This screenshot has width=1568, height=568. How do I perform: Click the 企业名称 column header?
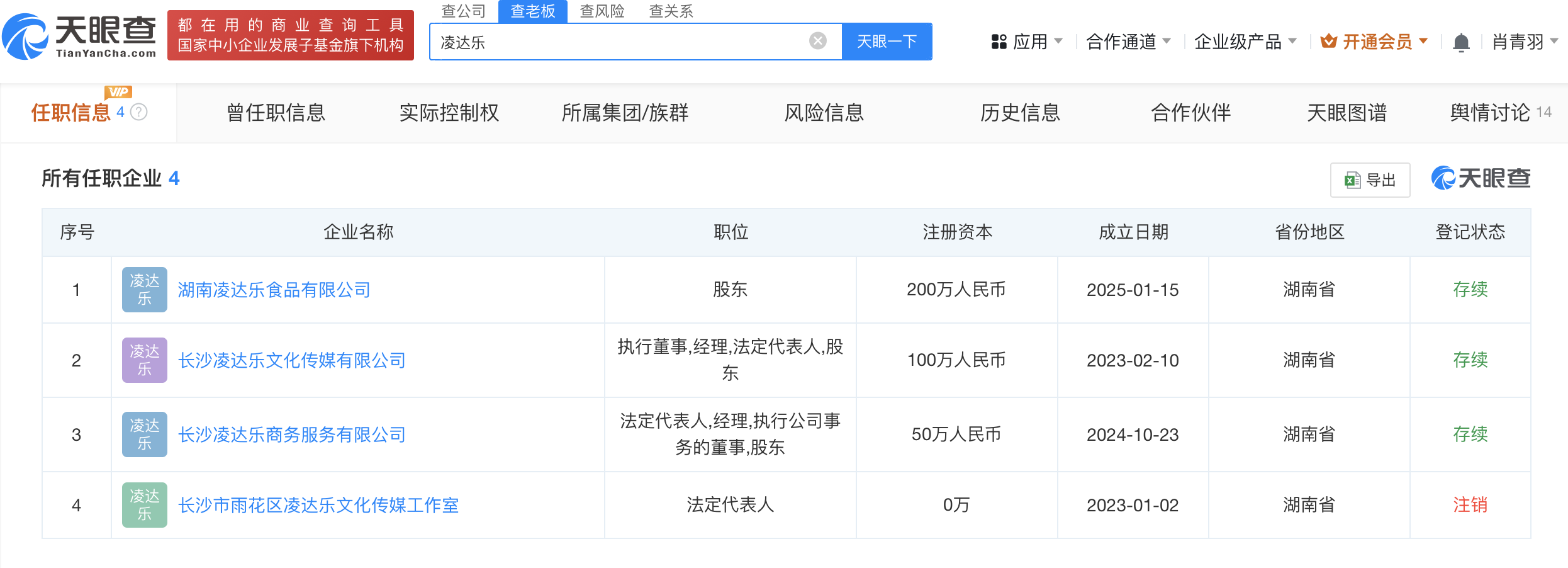(359, 232)
